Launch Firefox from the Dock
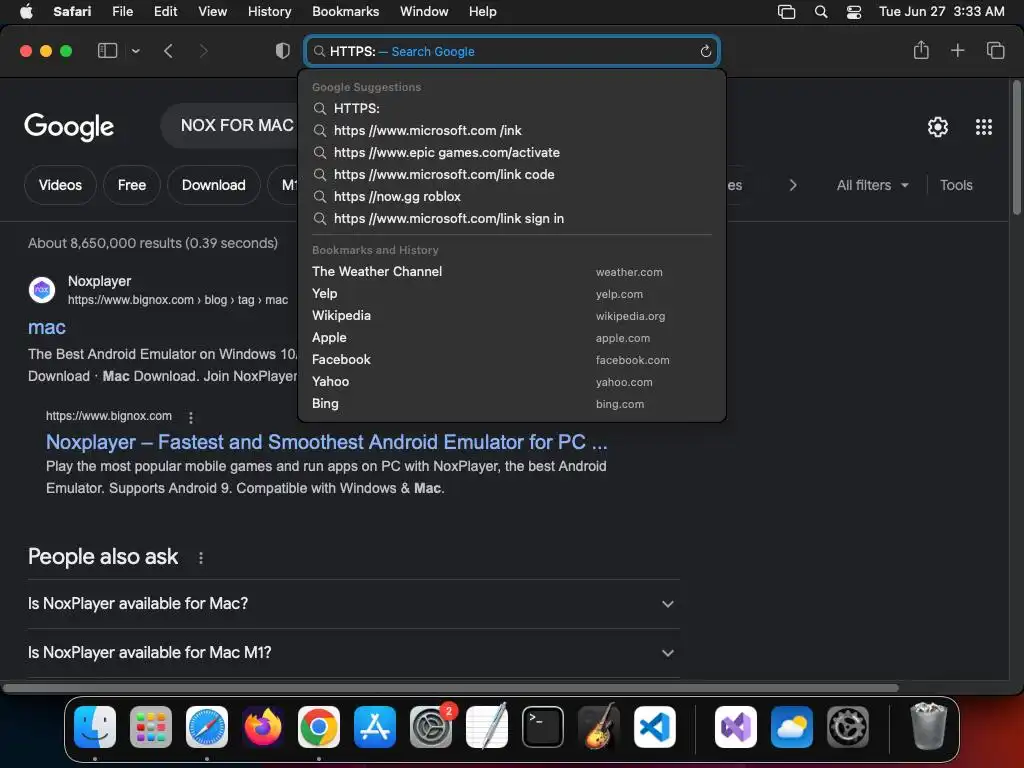 pyautogui.click(x=263, y=727)
